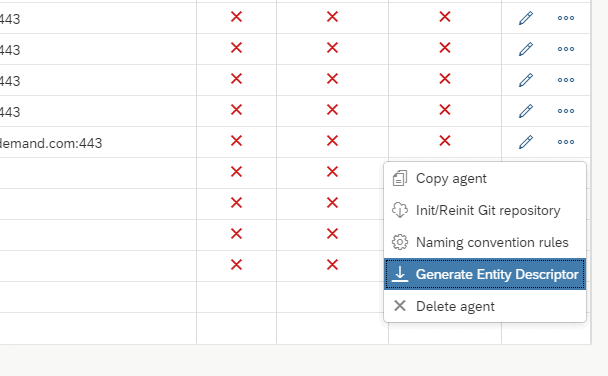Edit the agent in the demand.com:443 row
The height and width of the screenshot is (376, 608).
526,142
